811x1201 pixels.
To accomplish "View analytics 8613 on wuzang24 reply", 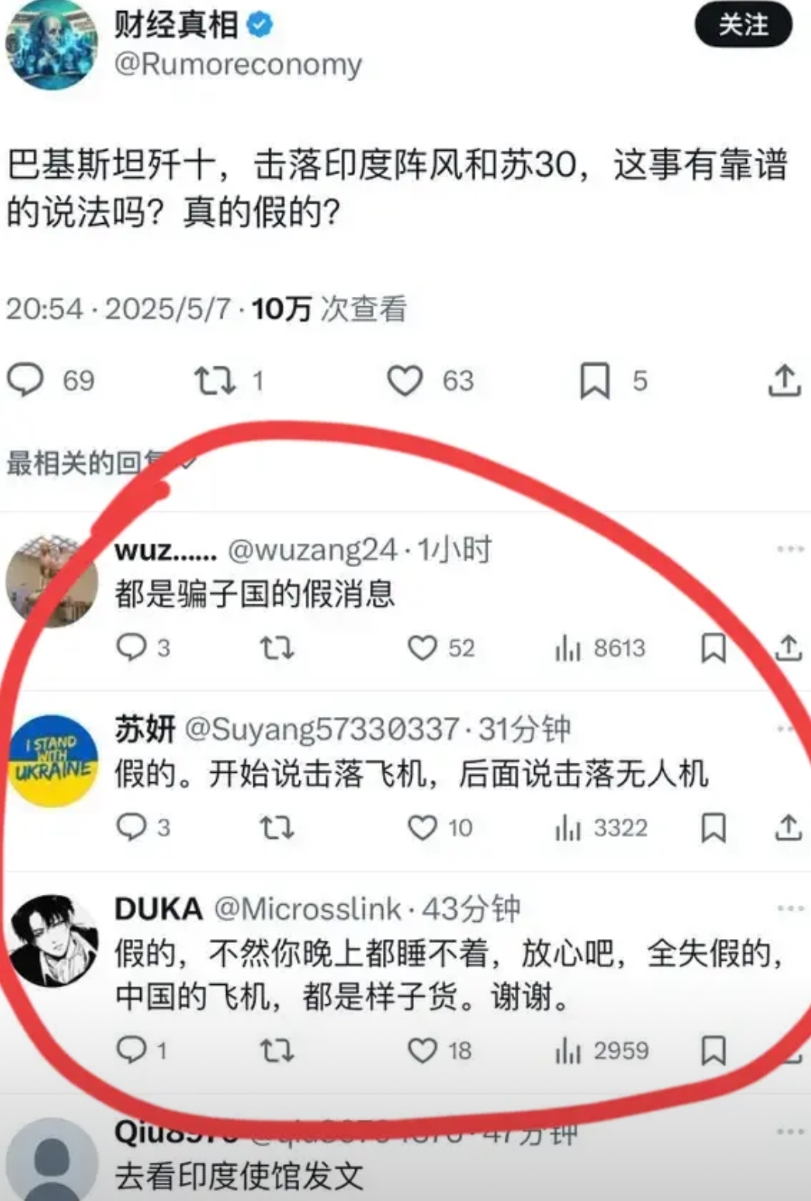I will pos(600,648).
